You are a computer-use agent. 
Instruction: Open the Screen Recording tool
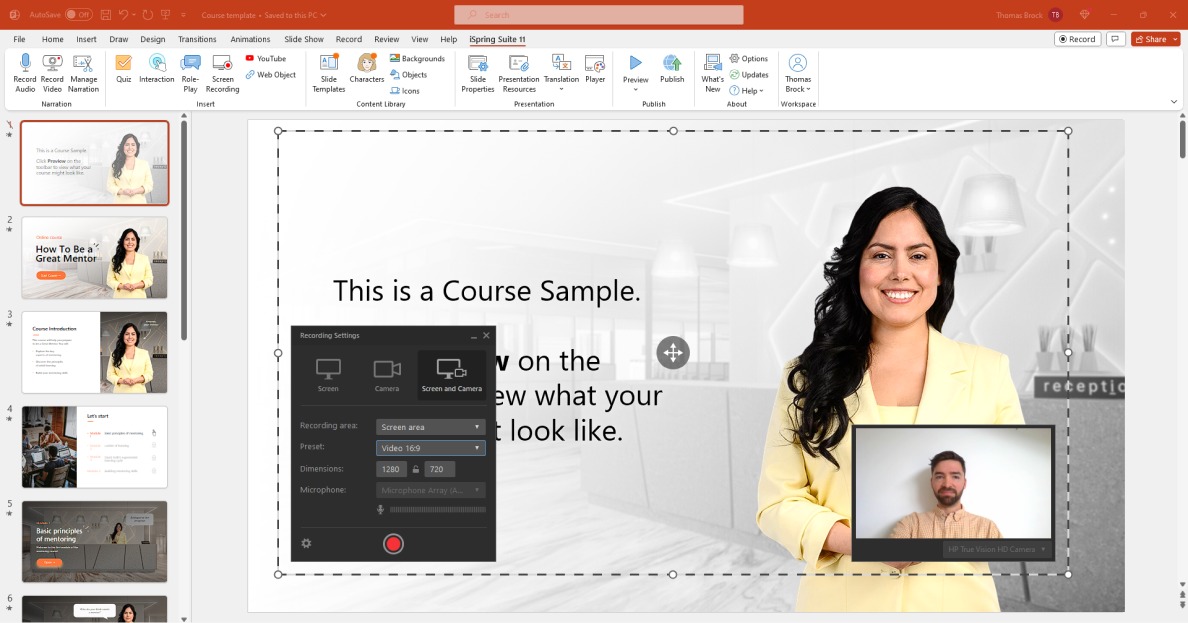coord(222,70)
